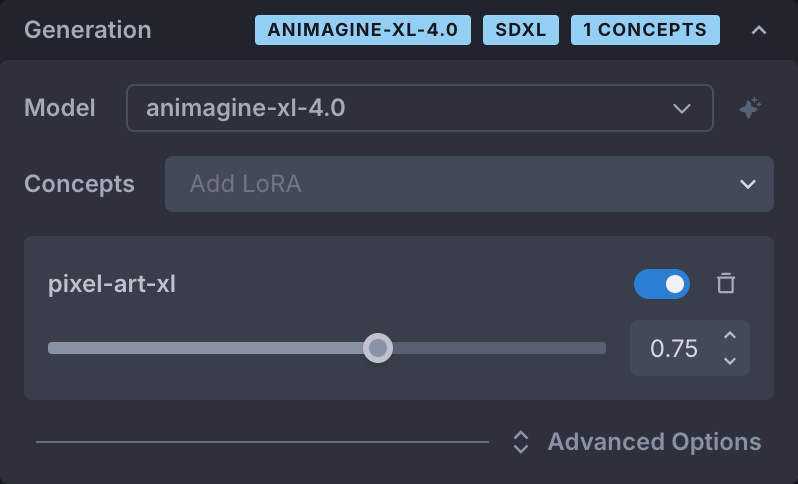The height and width of the screenshot is (484, 798).
Task: Click the up-down arrows icon beside Advanced Options
Action: (x=520, y=442)
